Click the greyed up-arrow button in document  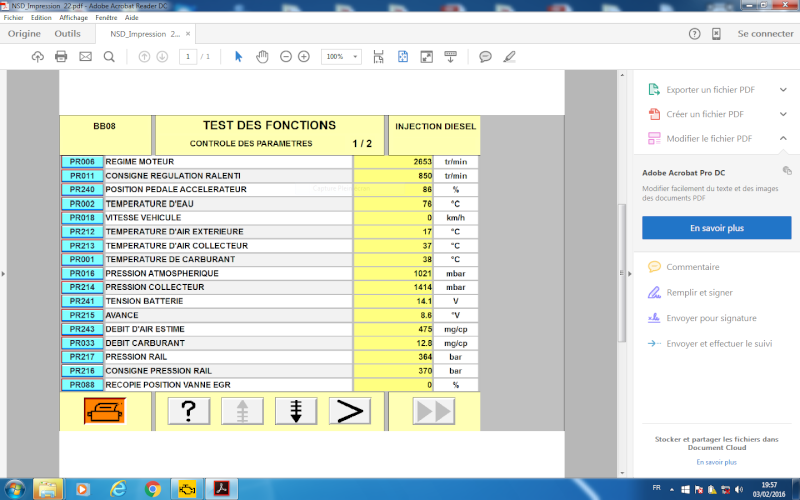(x=242, y=411)
